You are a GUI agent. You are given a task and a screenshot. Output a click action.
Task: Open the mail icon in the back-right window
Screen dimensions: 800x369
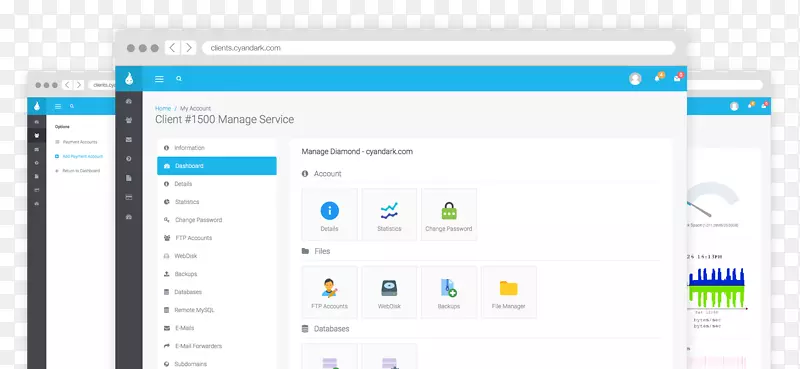pyautogui.click(x=764, y=105)
